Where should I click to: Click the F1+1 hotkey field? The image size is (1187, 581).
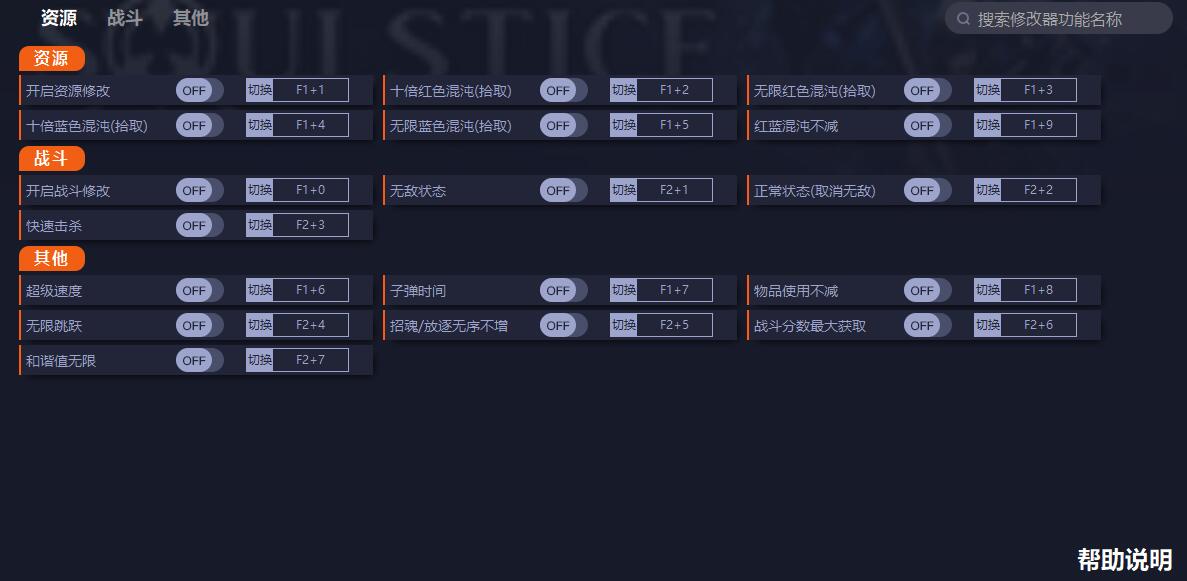pyautogui.click(x=310, y=90)
